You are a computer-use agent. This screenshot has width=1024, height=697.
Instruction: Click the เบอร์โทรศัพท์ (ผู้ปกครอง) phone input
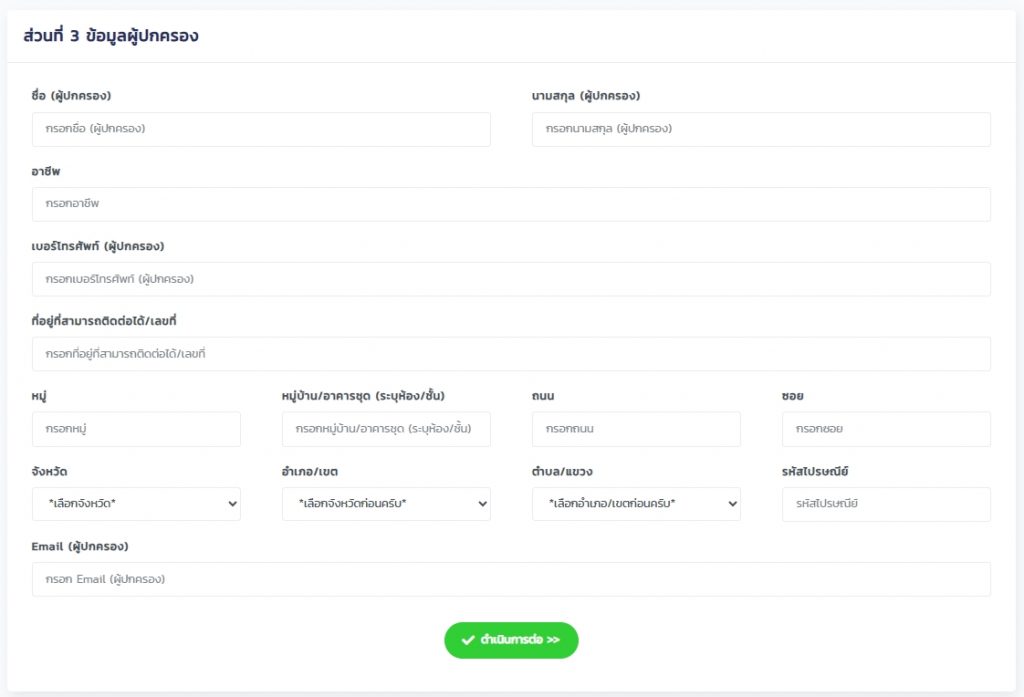[511, 279]
